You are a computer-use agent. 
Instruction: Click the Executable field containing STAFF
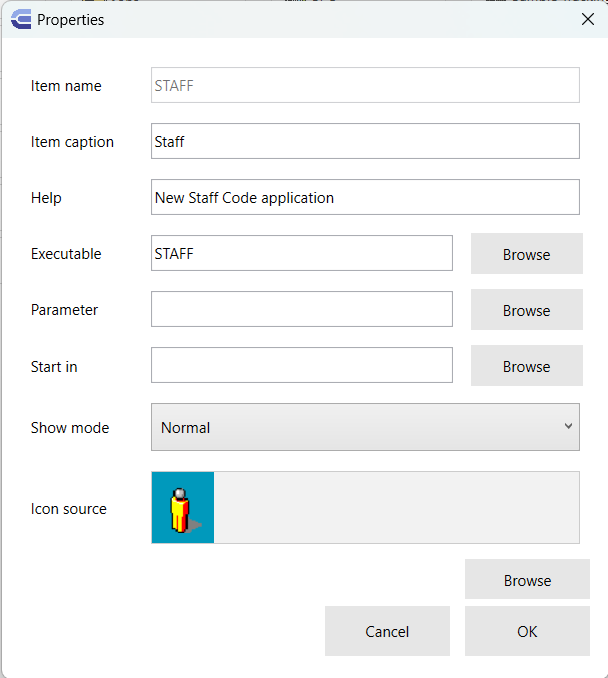[x=301, y=253]
